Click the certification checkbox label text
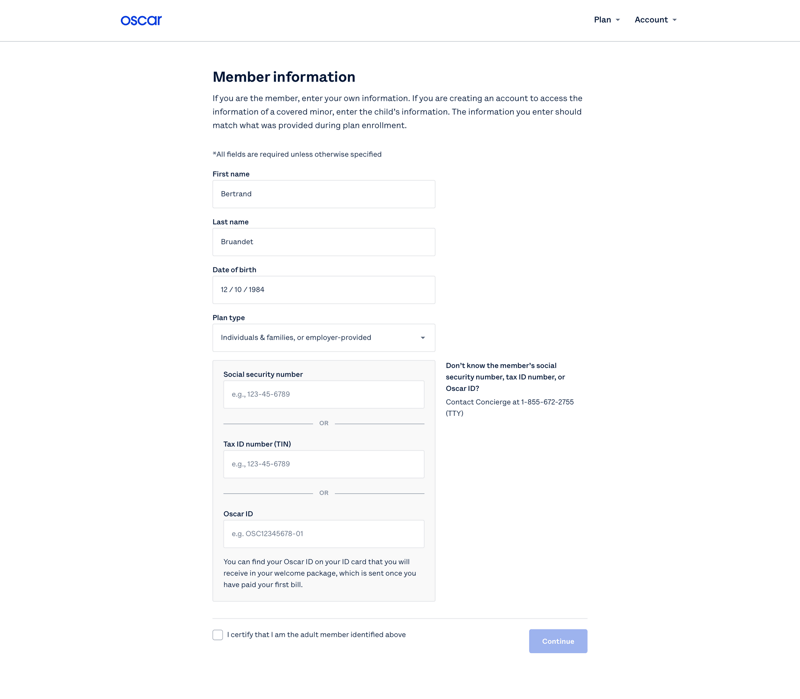Image resolution: width=800 pixels, height=699 pixels. (x=316, y=634)
